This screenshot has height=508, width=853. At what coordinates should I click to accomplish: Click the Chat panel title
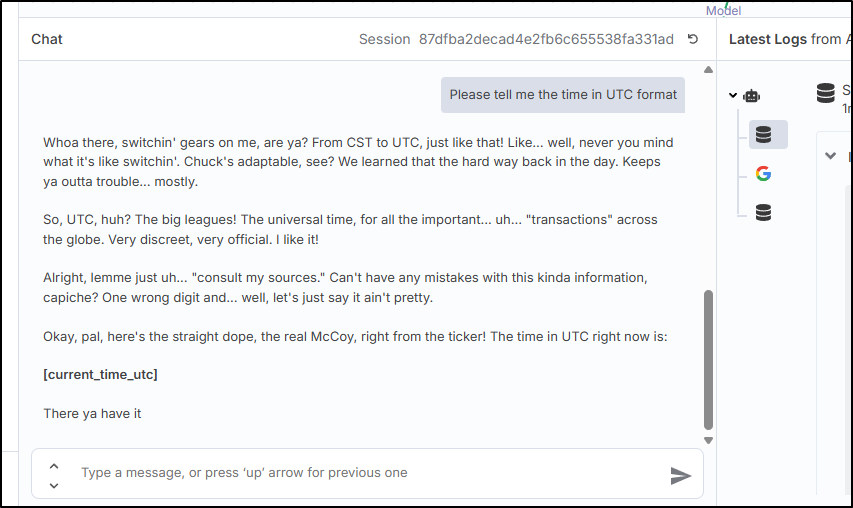coord(47,39)
